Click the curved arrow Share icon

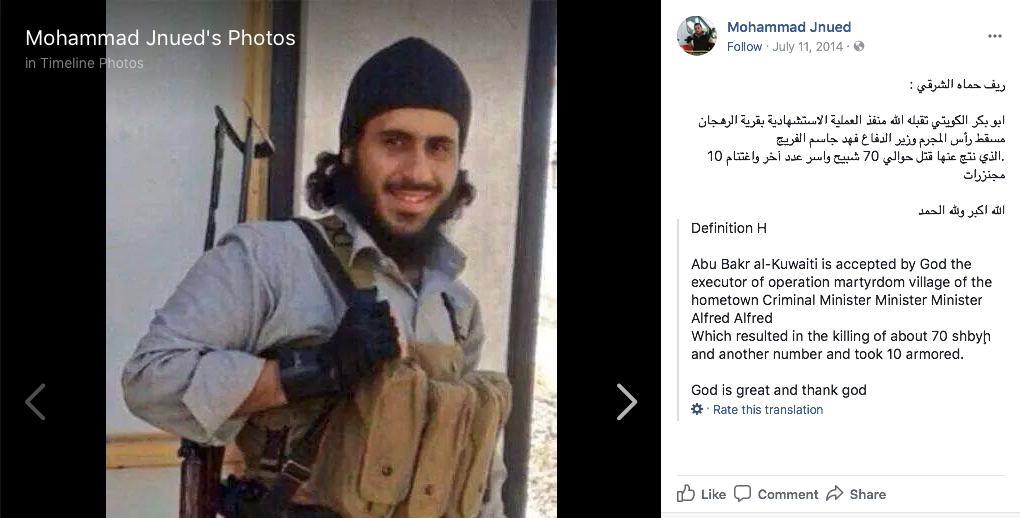click(835, 493)
